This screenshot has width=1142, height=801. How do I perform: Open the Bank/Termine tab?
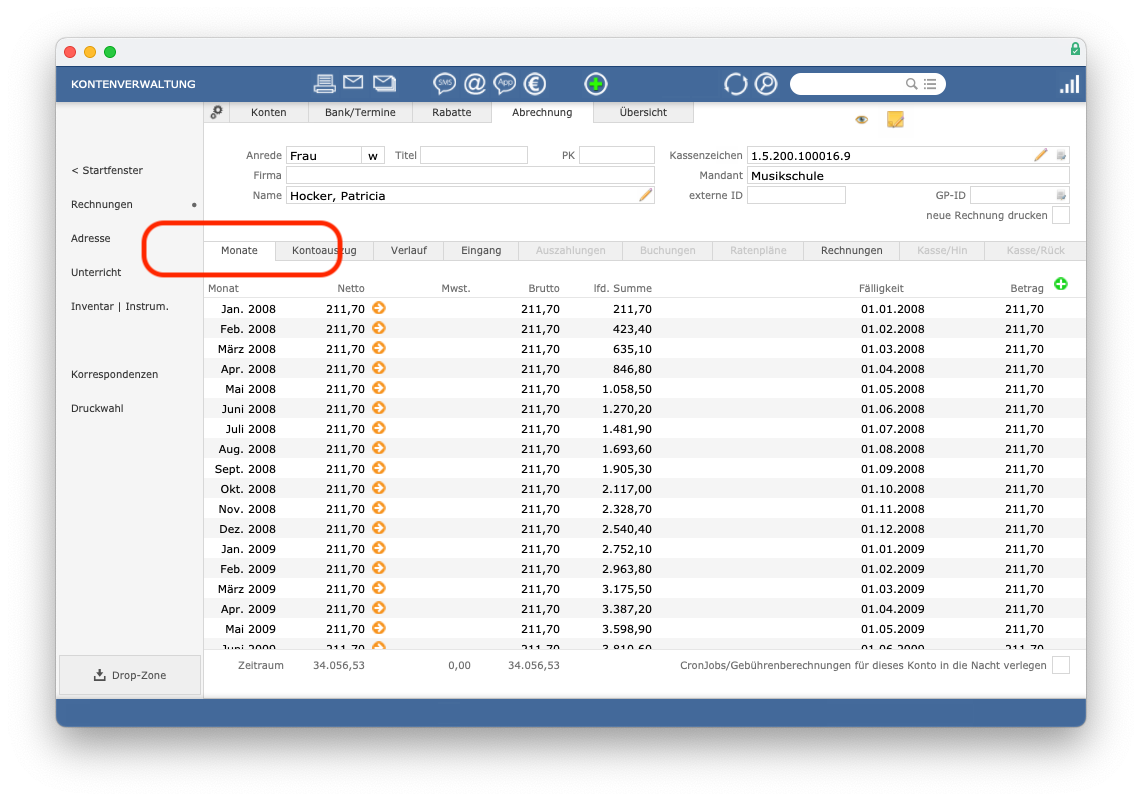coord(361,112)
